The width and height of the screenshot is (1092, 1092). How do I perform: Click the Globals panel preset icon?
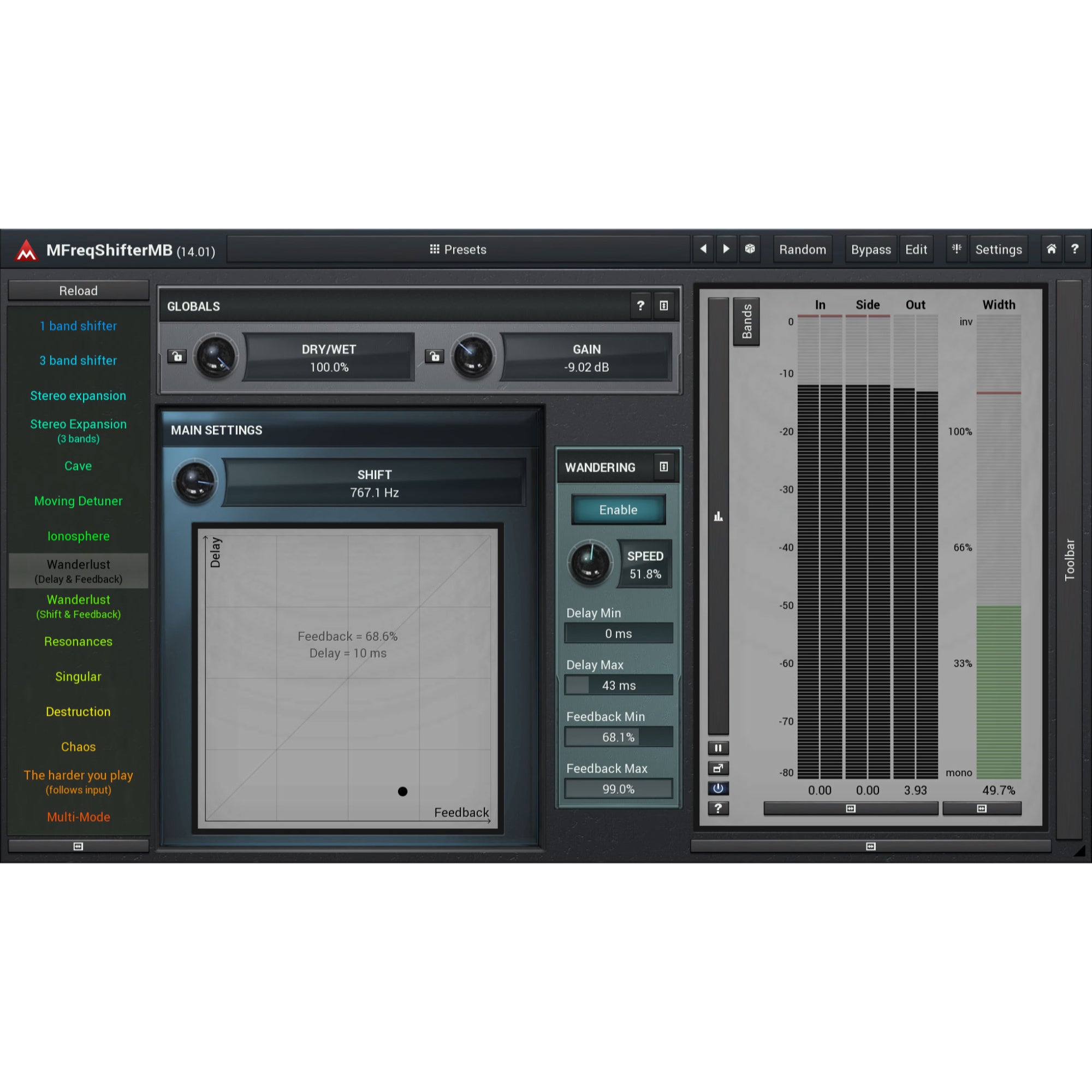[x=664, y=306]
